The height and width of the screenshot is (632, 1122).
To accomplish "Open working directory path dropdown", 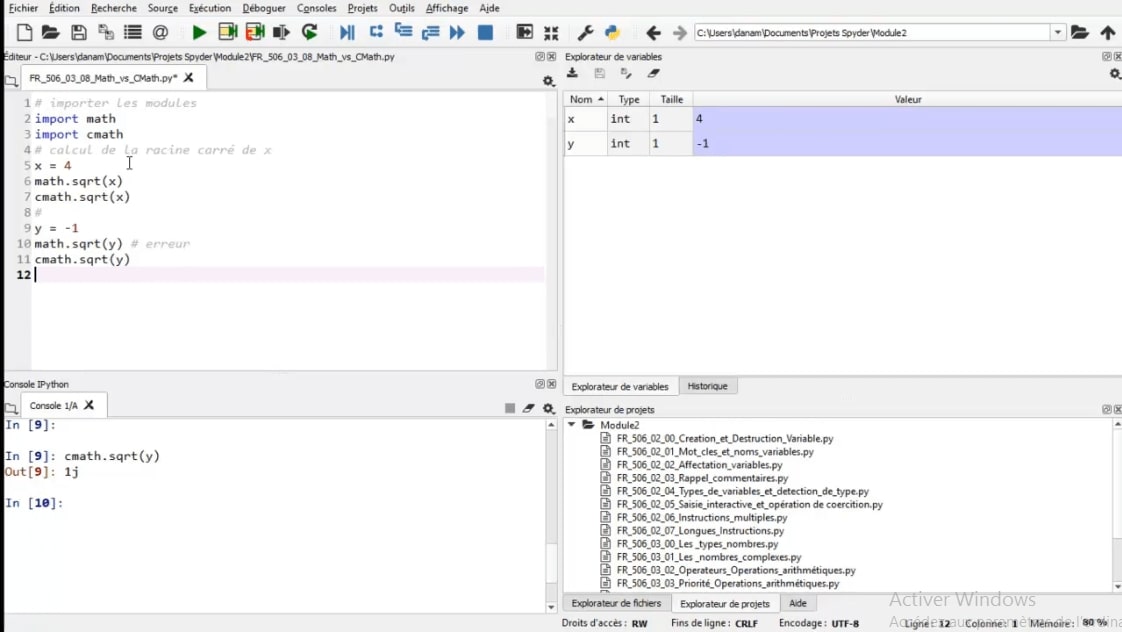I will [x=1058, y=32].
